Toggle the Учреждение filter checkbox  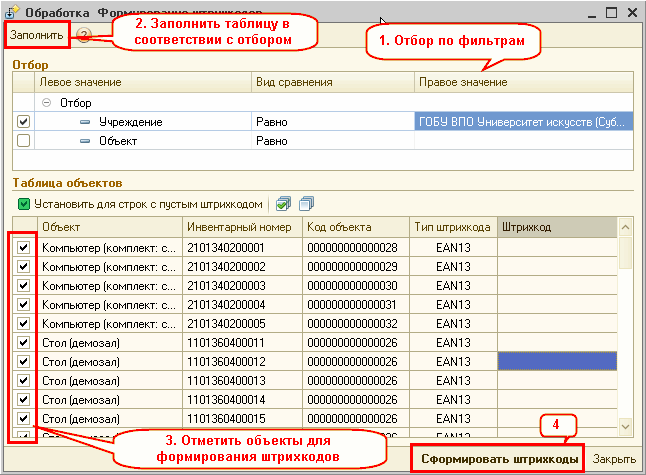[x=23, y=122]
